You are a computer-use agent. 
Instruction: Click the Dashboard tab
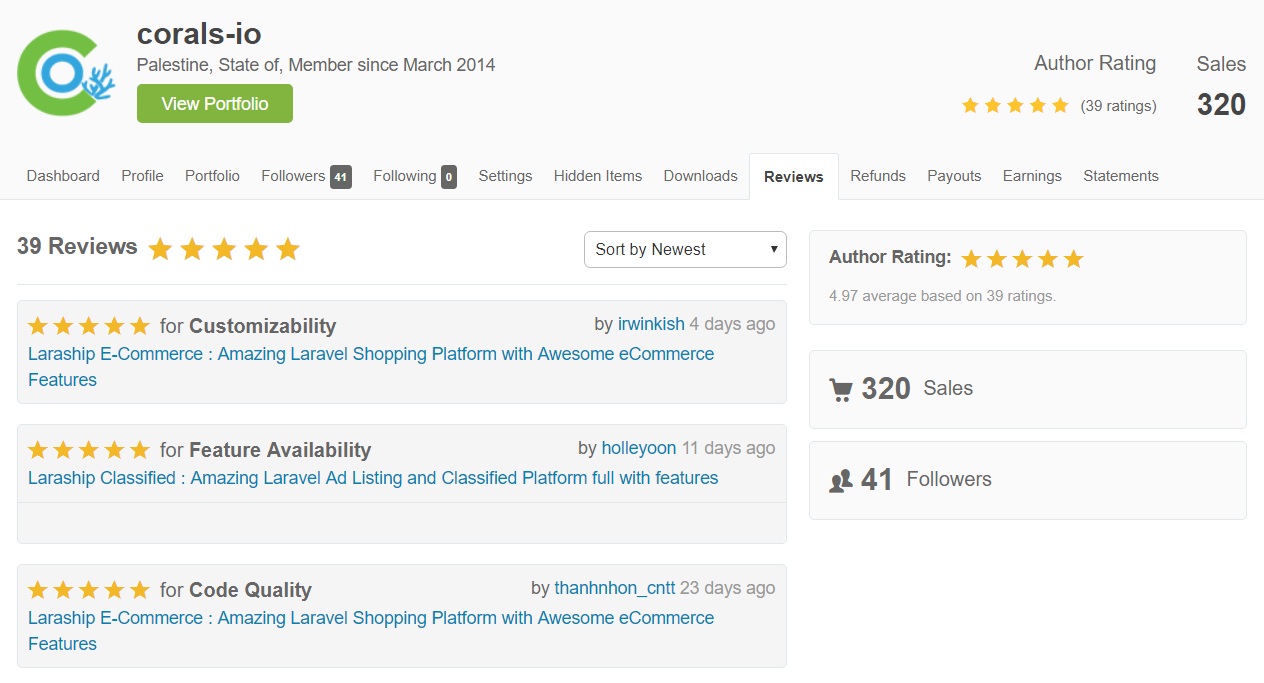(63, 176)
